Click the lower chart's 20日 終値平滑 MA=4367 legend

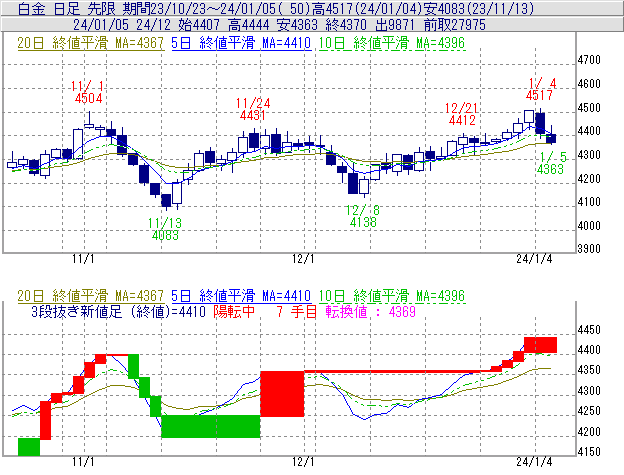90,296
